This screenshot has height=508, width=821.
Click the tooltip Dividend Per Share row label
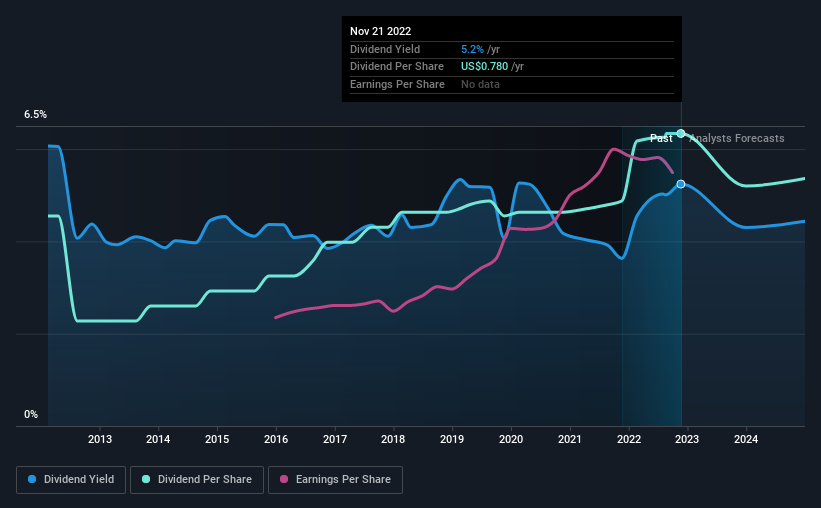(397, 67)
